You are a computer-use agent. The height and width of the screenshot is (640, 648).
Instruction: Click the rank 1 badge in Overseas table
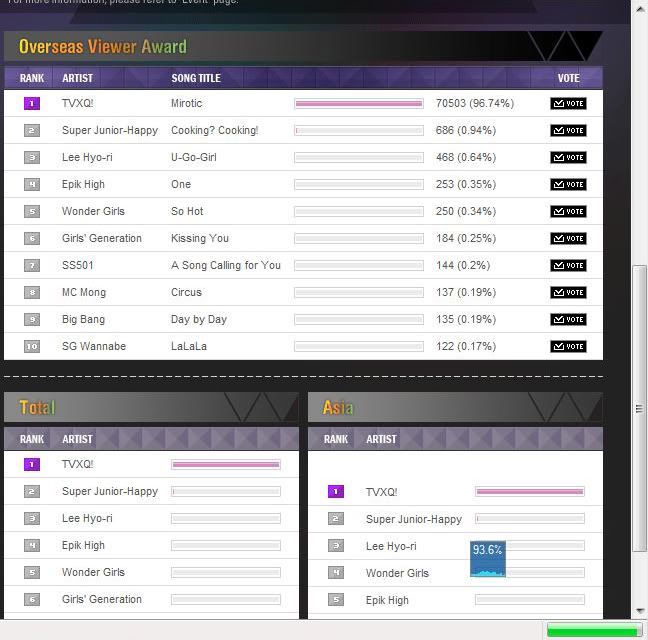point(31,103)
